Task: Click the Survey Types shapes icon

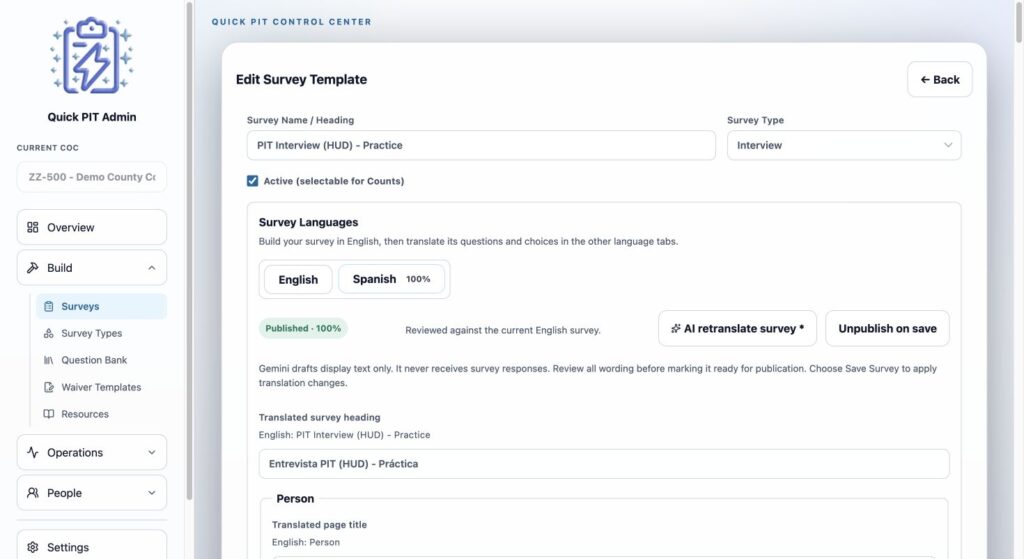Action: [48, 333]
